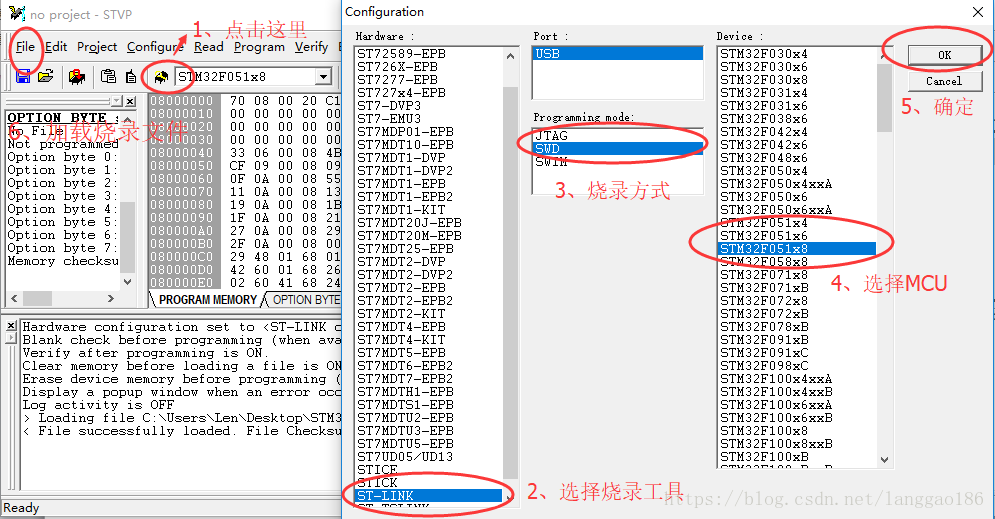Click 'Memory checksu' row in side panel
The width and height of the screenshot is (995, 519).
pos(63,261)
